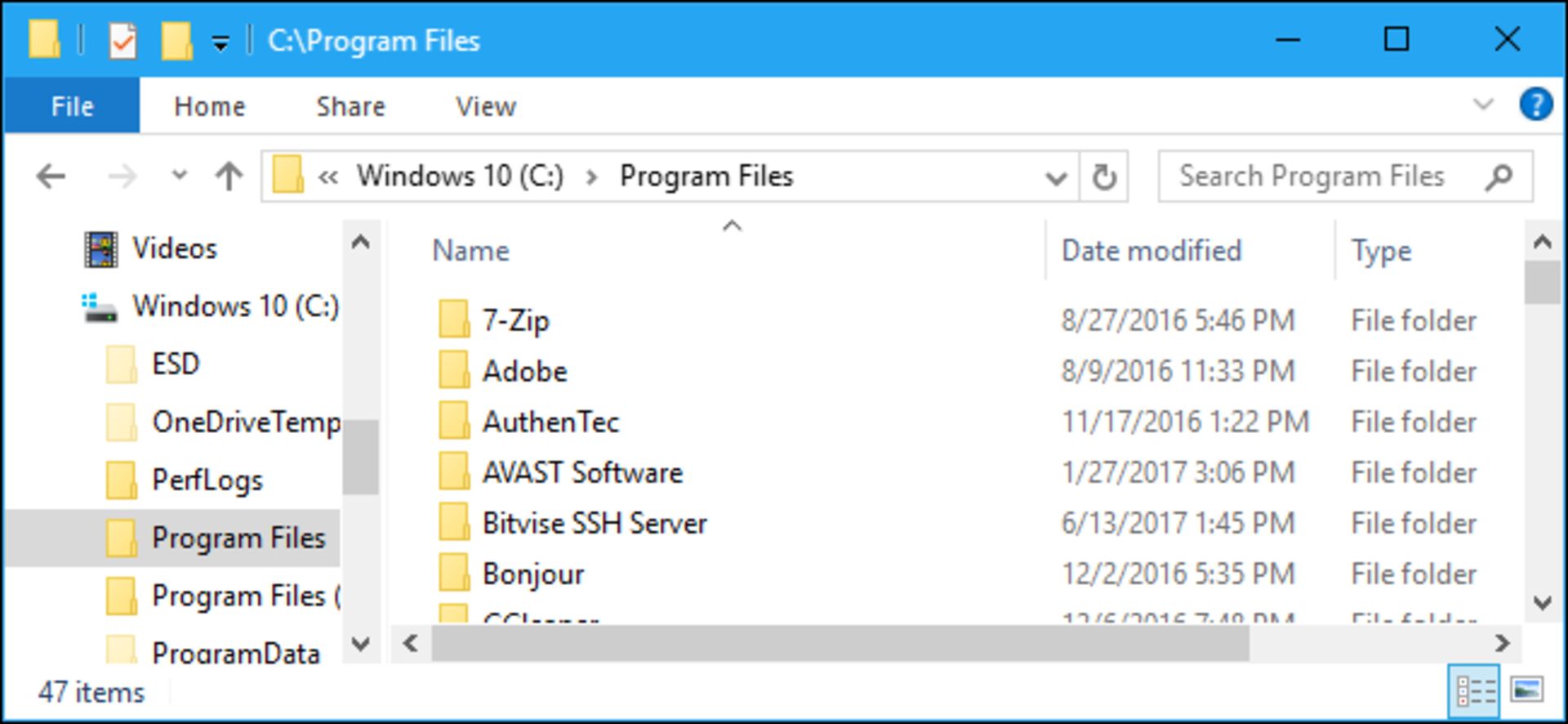This screenshot has height=724, width=1568.
Task: Click the address bar folder icon
Action: click(x=287, y=175)
